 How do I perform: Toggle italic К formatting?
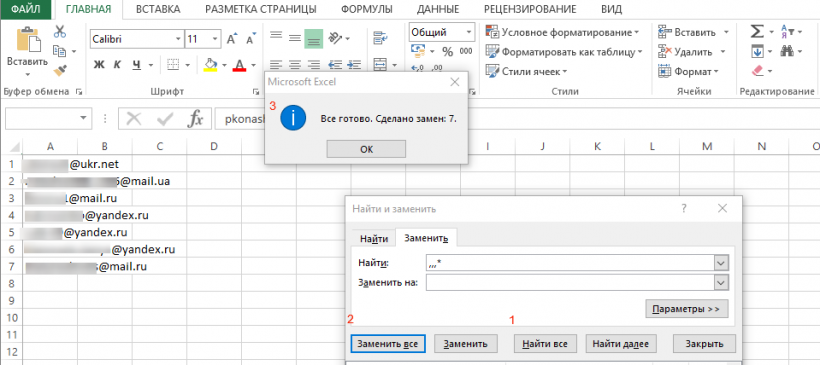point(117,65)
